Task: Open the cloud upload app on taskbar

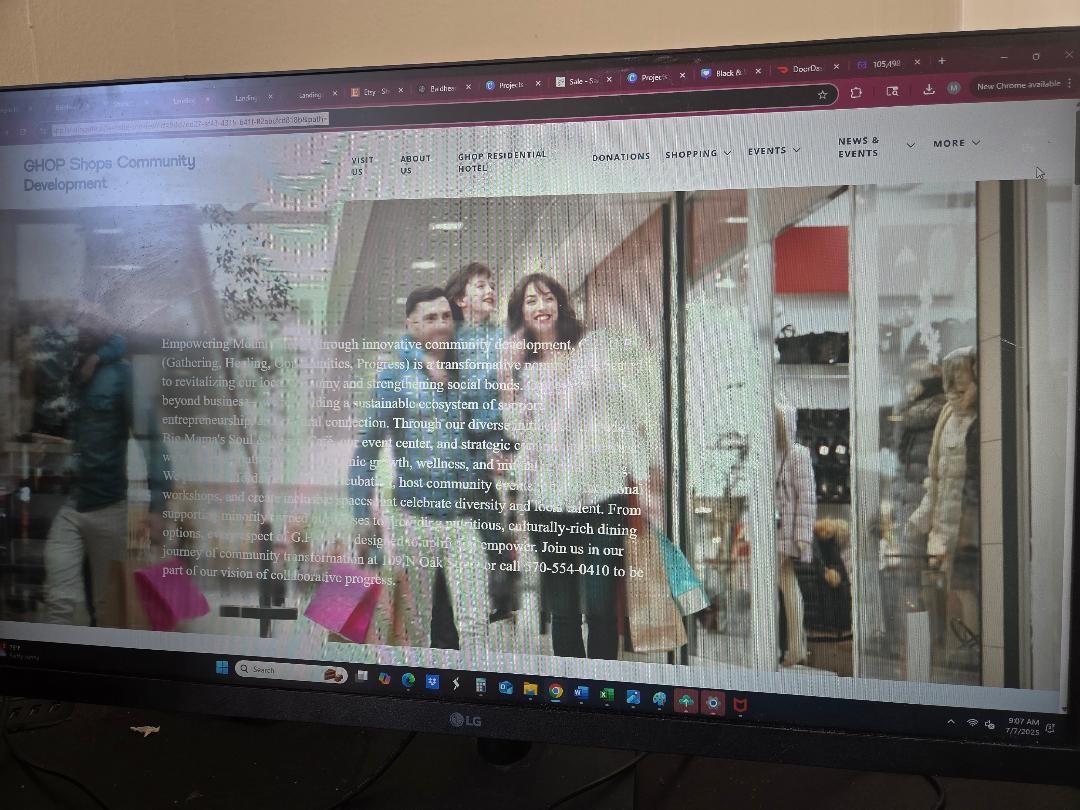Action: coord(685,701)
